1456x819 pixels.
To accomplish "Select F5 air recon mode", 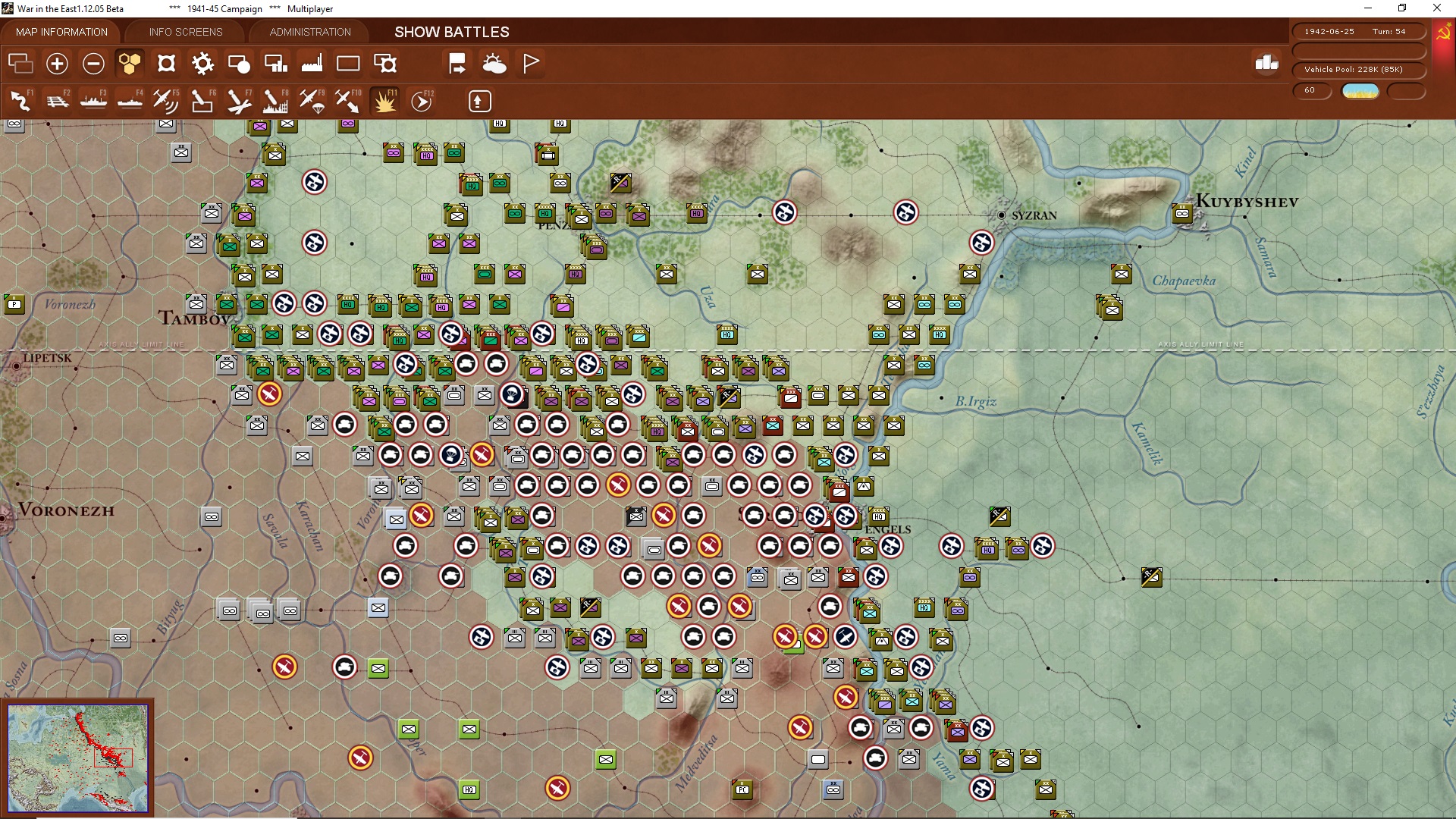I will pos(166,101).
